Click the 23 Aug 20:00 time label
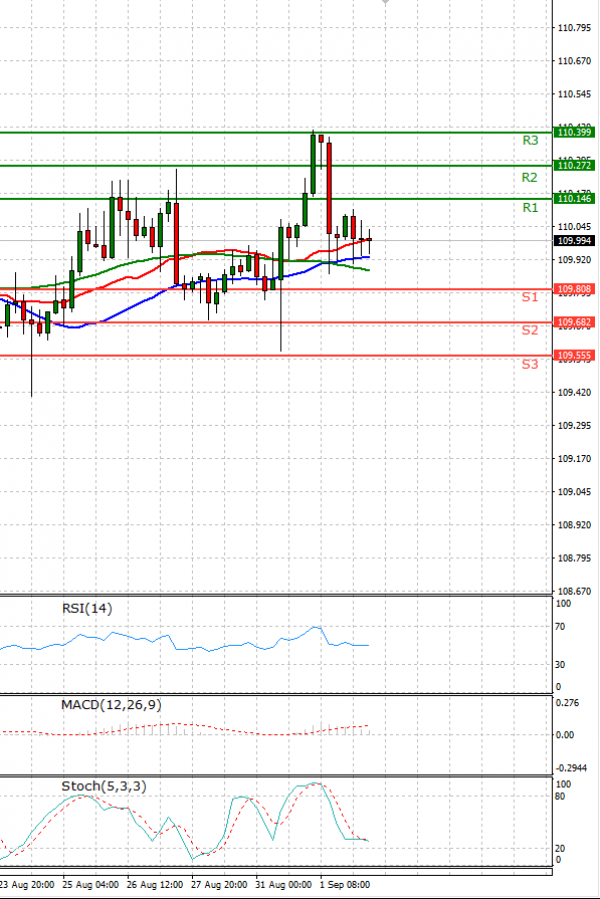 tap(27, 885)
